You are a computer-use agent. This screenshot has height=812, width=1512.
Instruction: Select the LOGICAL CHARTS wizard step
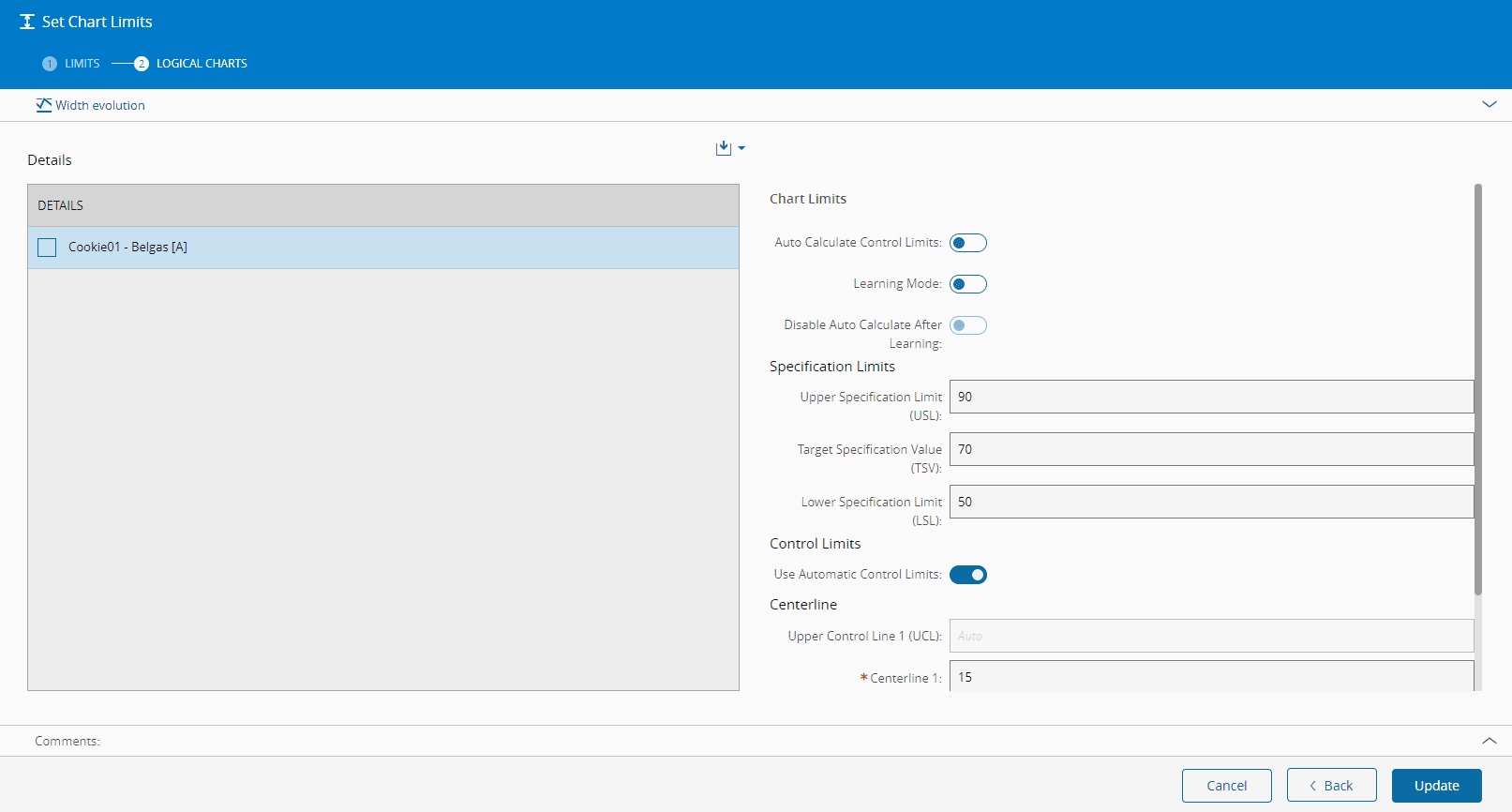[x=202, y=64]
